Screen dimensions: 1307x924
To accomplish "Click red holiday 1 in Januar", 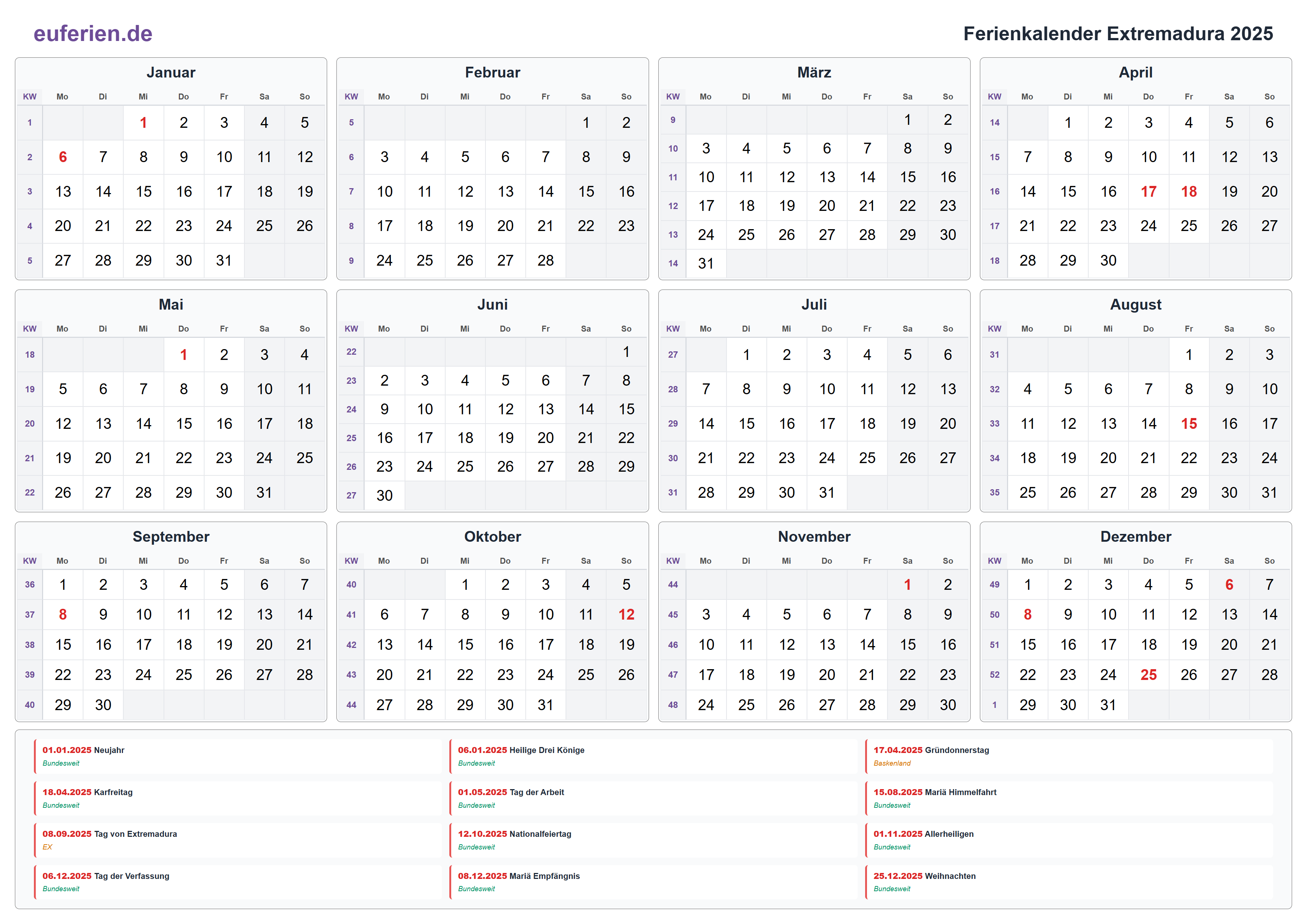I will click(x=143, y=123).
